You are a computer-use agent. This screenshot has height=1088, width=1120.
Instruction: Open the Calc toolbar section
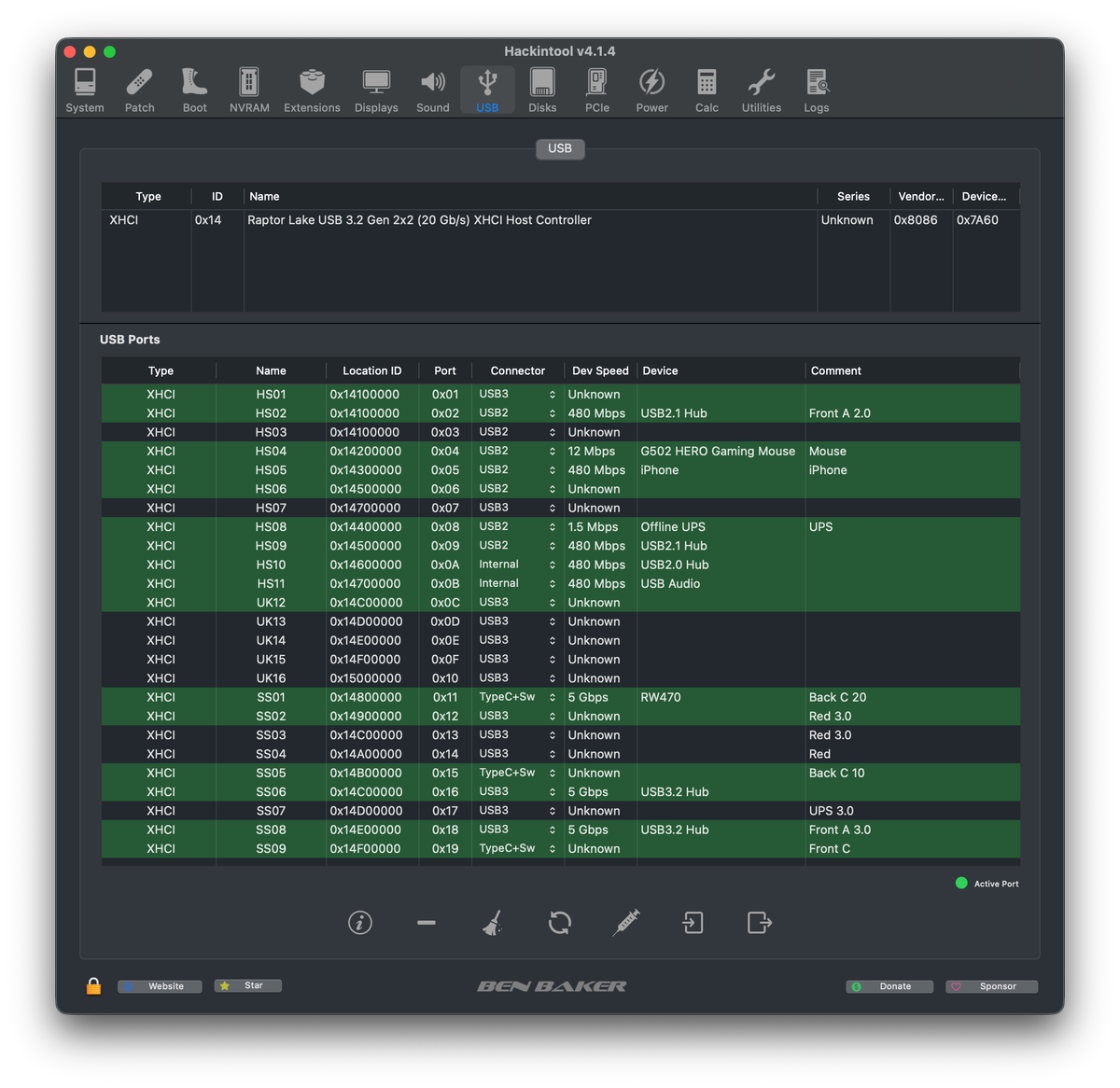click(707, 91)
